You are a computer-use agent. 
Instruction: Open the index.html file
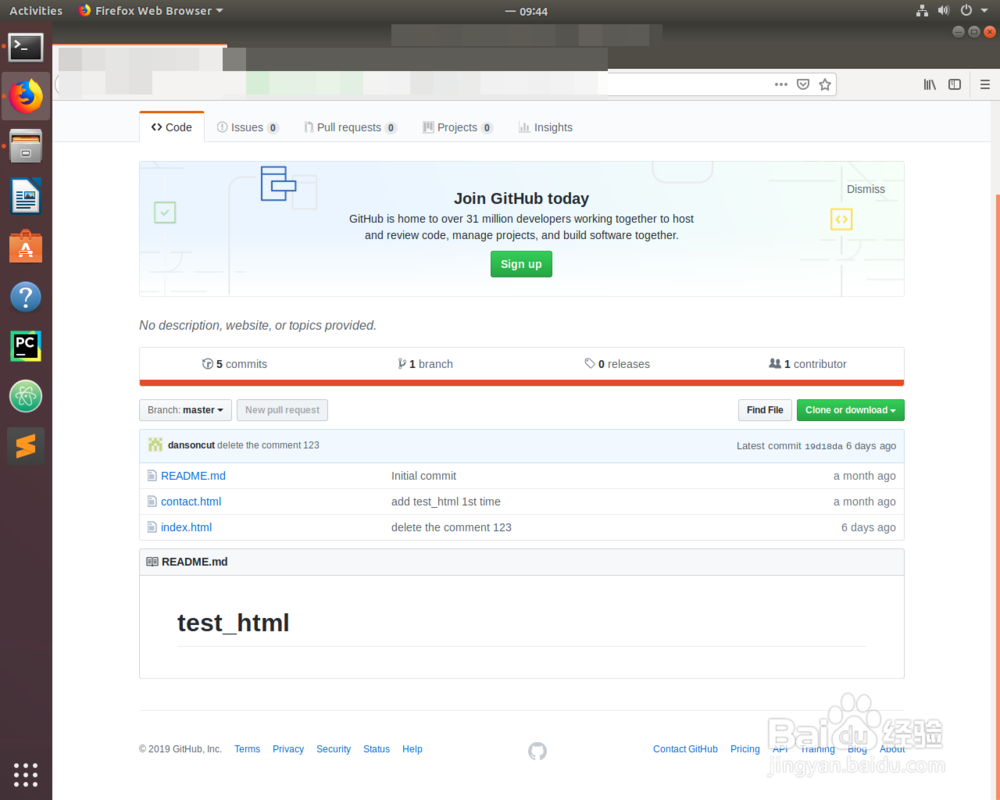186,527
